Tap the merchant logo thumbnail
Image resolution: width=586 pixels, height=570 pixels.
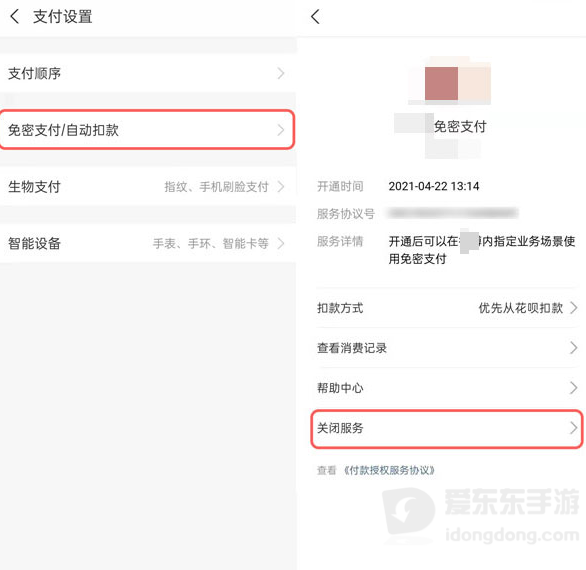pyautogui.click(x=450, y=81)
